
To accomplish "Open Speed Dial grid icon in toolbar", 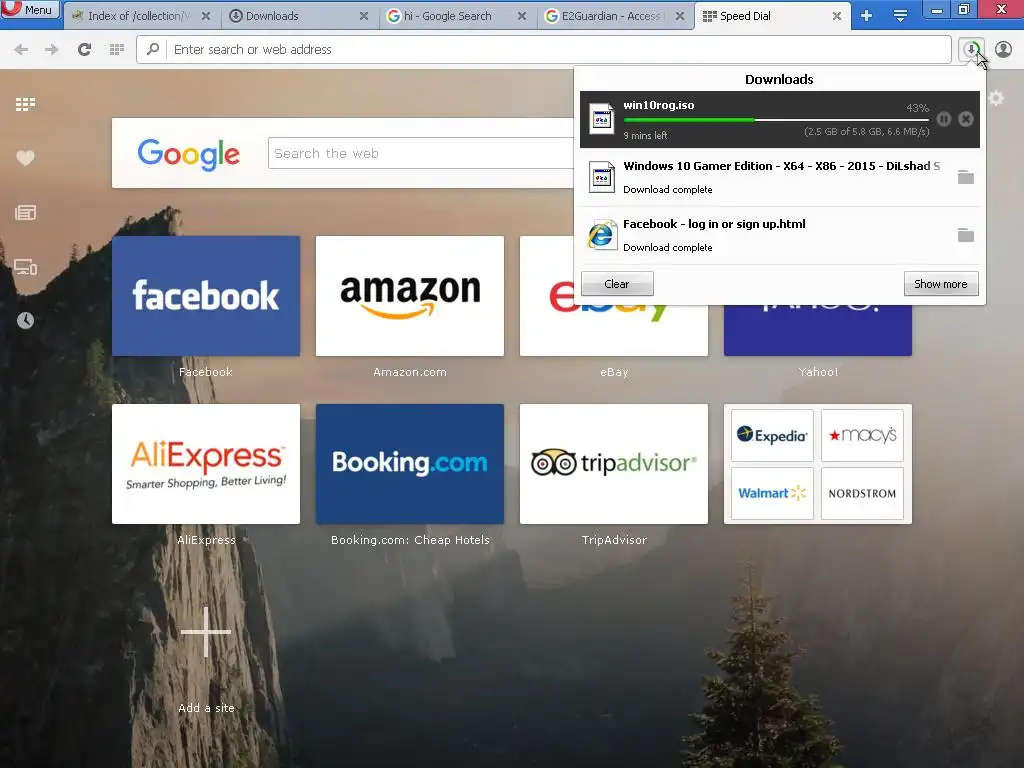I will tap(117, 50).
